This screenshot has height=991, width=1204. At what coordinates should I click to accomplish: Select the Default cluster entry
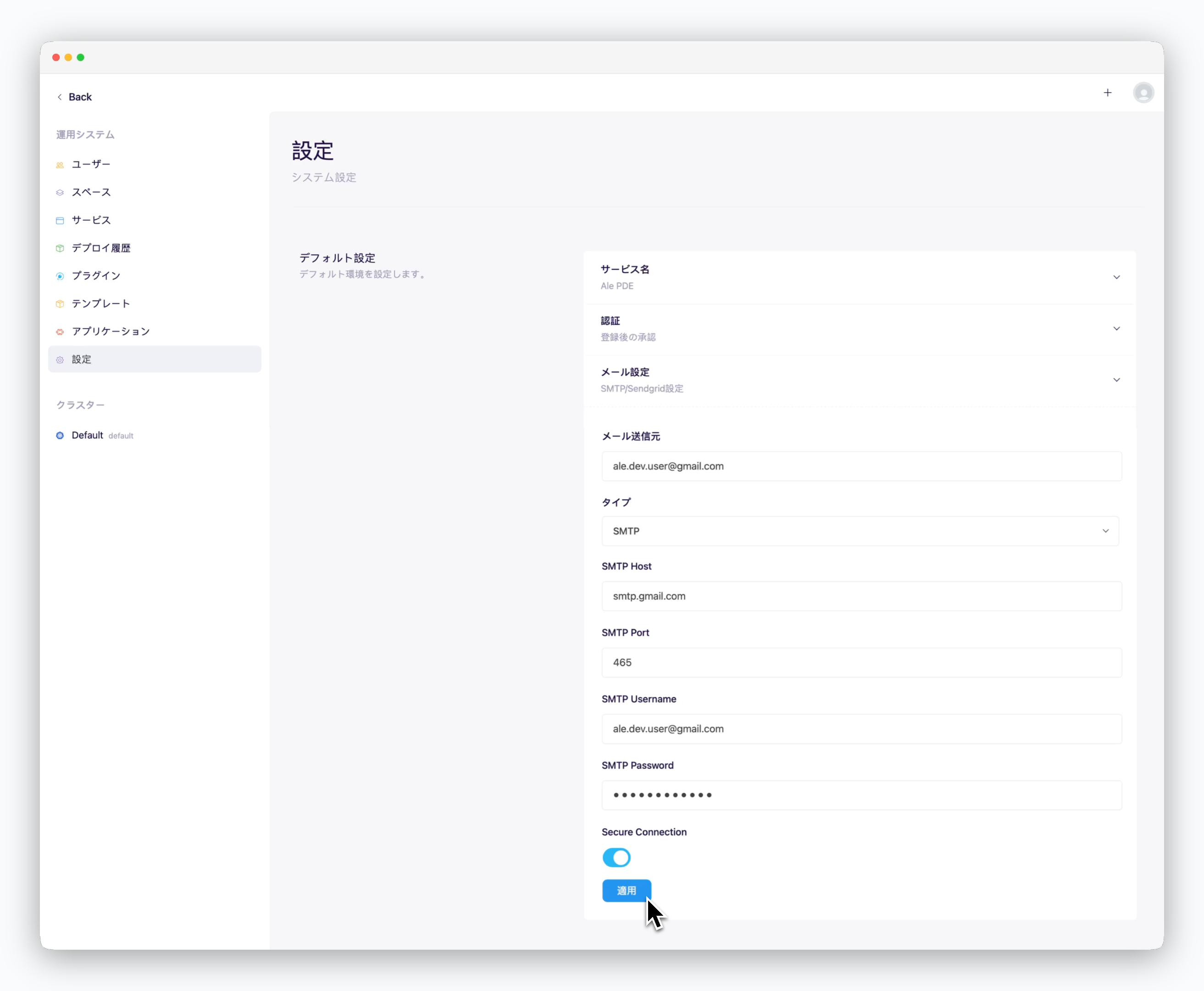[154, 435]
